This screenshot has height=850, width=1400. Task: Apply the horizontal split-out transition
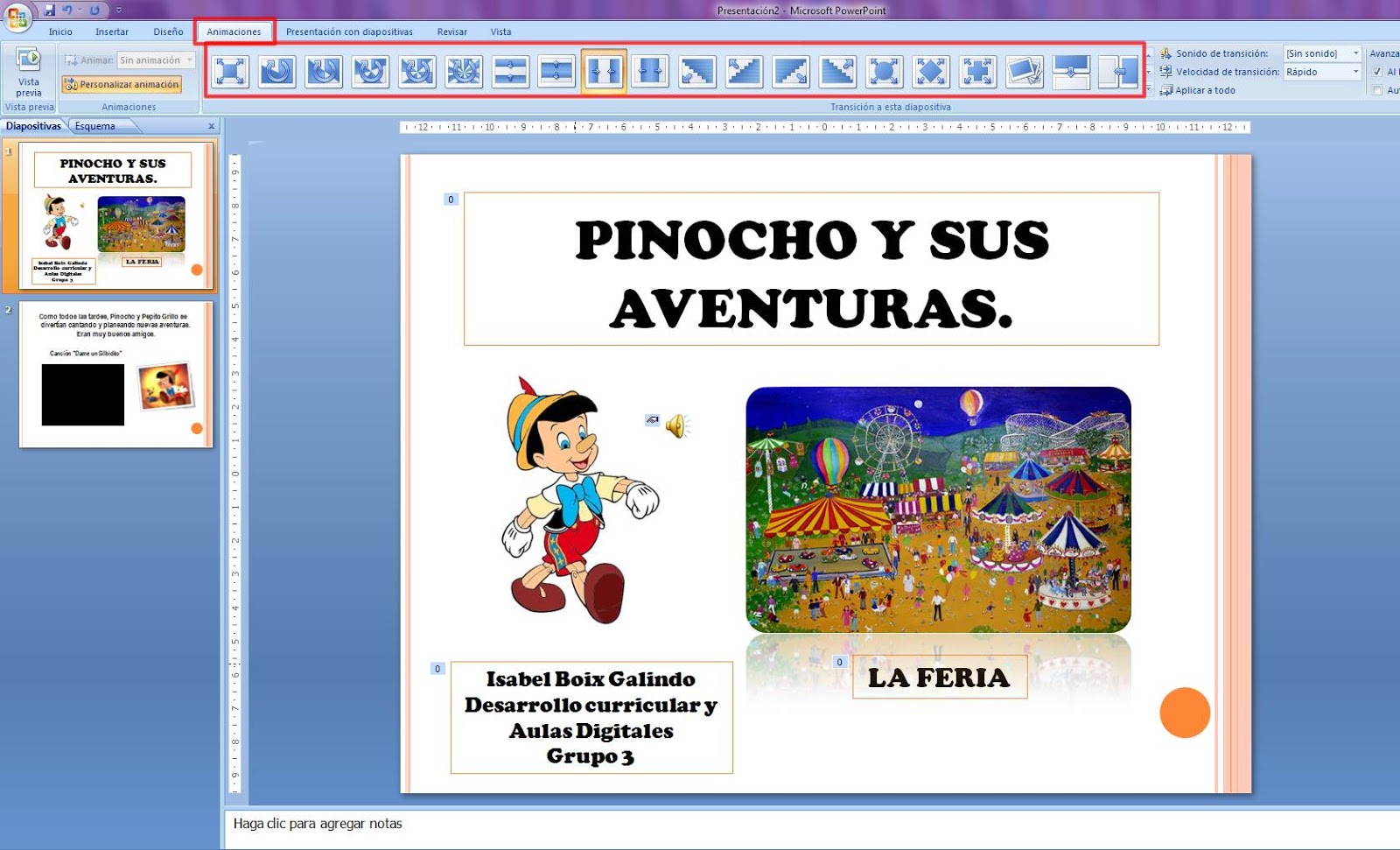tap(556, 71)
